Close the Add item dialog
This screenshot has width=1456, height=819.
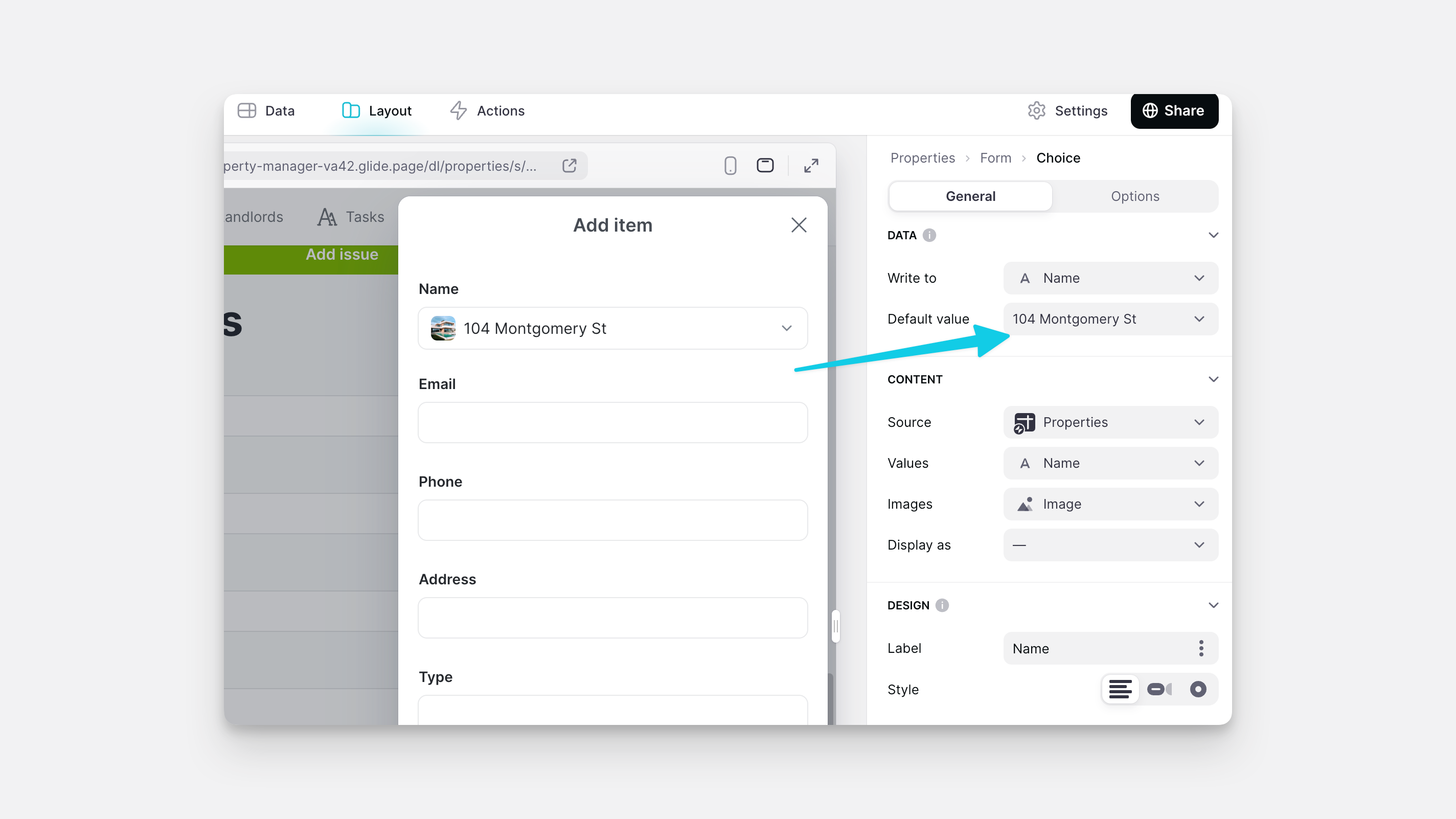point(799,224)
